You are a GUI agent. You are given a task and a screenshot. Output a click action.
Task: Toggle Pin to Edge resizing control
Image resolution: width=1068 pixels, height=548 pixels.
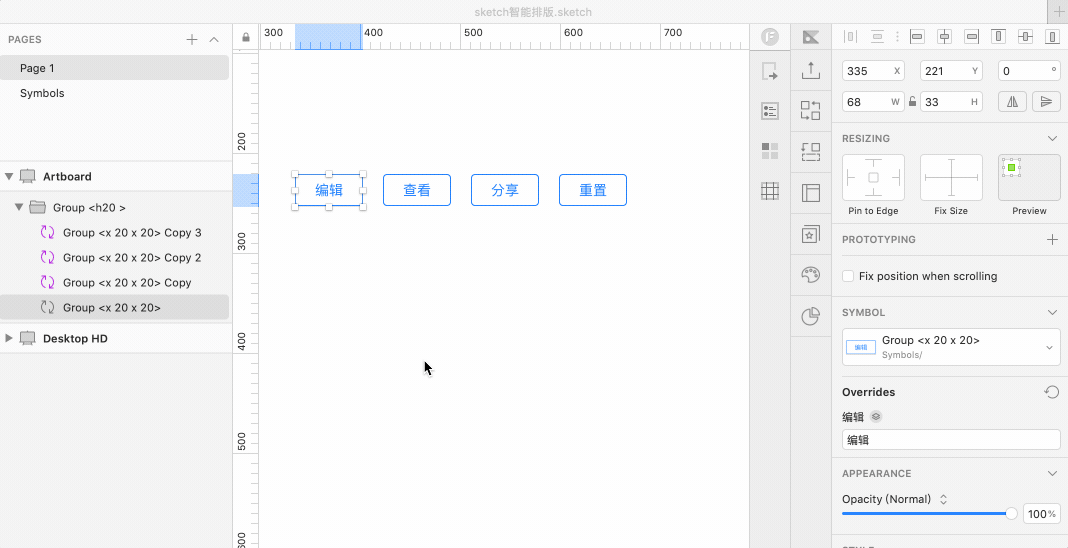(x=873, y=178)
